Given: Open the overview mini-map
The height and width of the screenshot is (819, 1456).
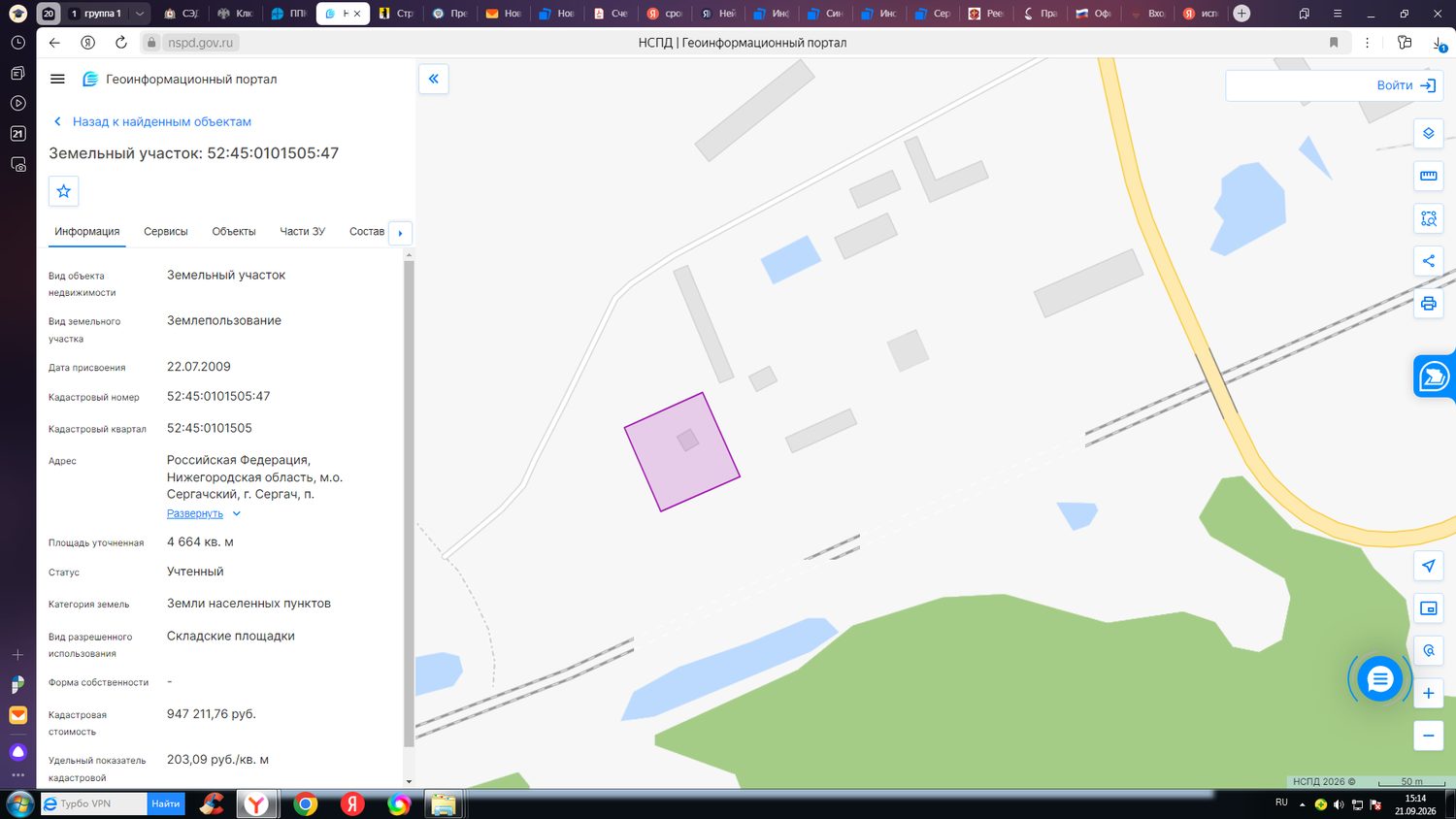Looking at the screenshot, I should [x=1428, y=608].
